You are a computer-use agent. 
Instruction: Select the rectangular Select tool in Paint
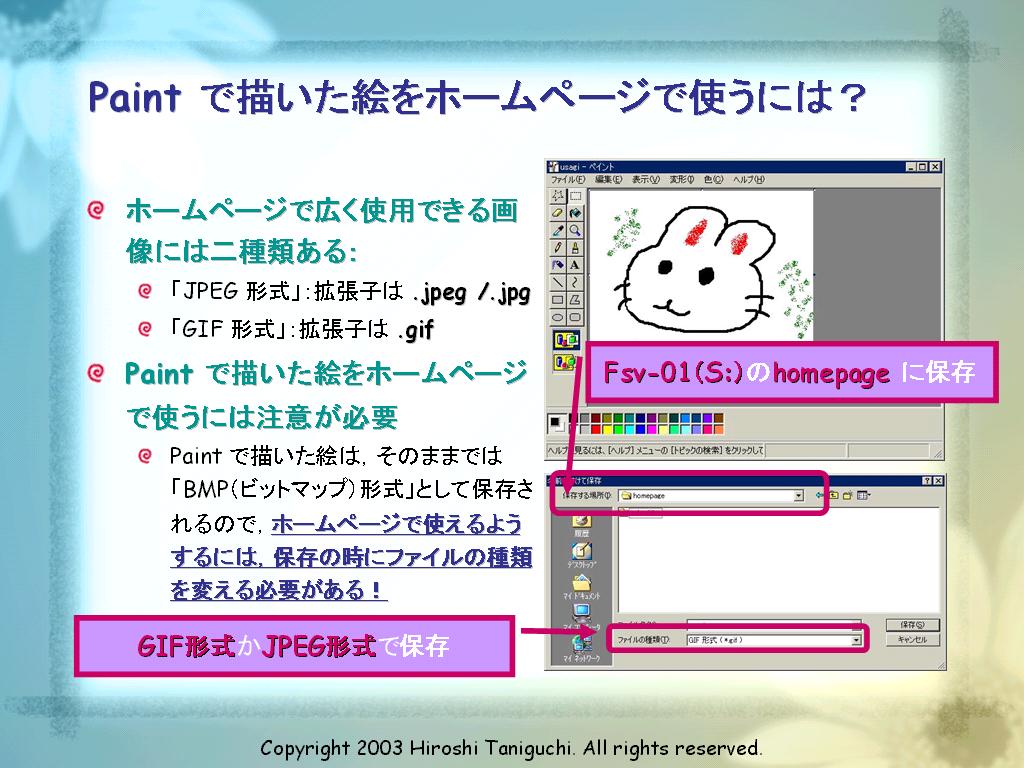[x=575, y=195]
